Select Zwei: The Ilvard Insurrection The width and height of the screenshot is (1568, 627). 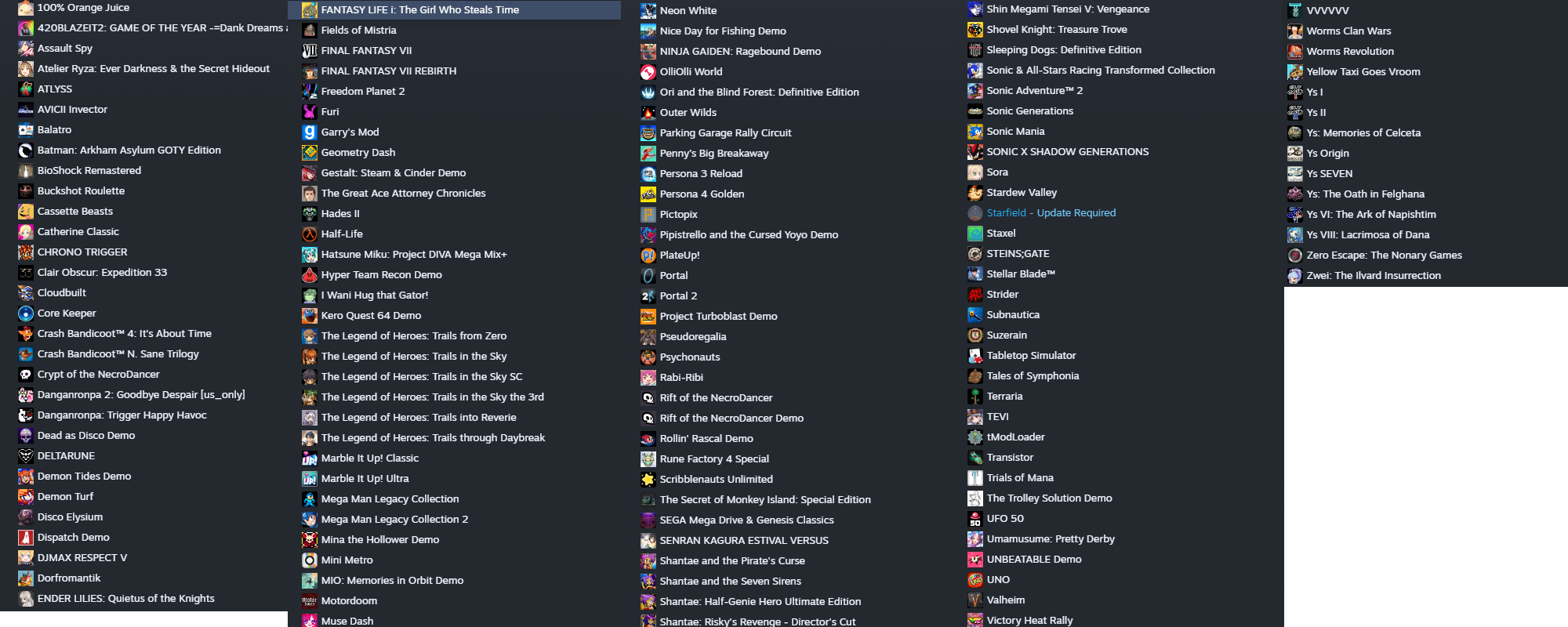[x=1374, y=276]
